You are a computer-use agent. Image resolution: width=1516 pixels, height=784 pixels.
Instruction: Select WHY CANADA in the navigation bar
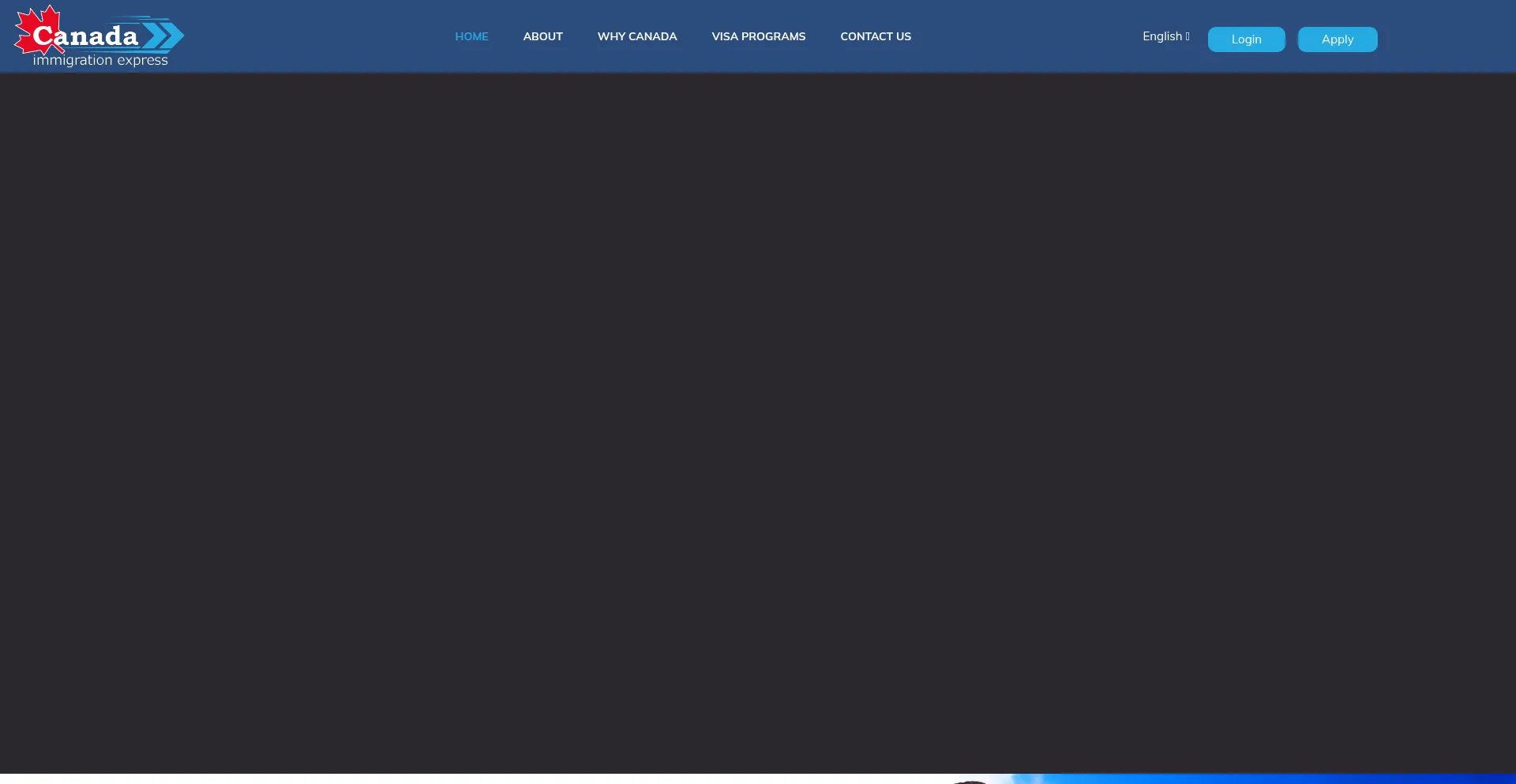(x=637, y=36)
